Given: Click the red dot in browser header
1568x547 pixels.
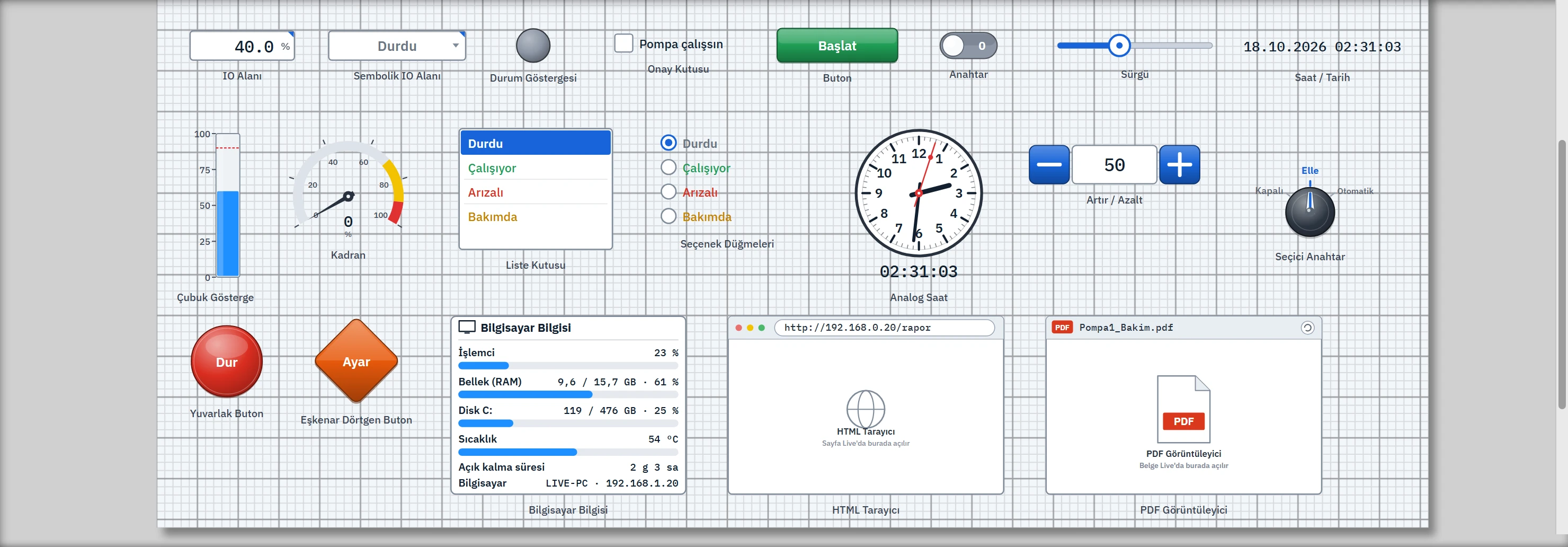Looking at the screenshot, I should pos(738,328).
